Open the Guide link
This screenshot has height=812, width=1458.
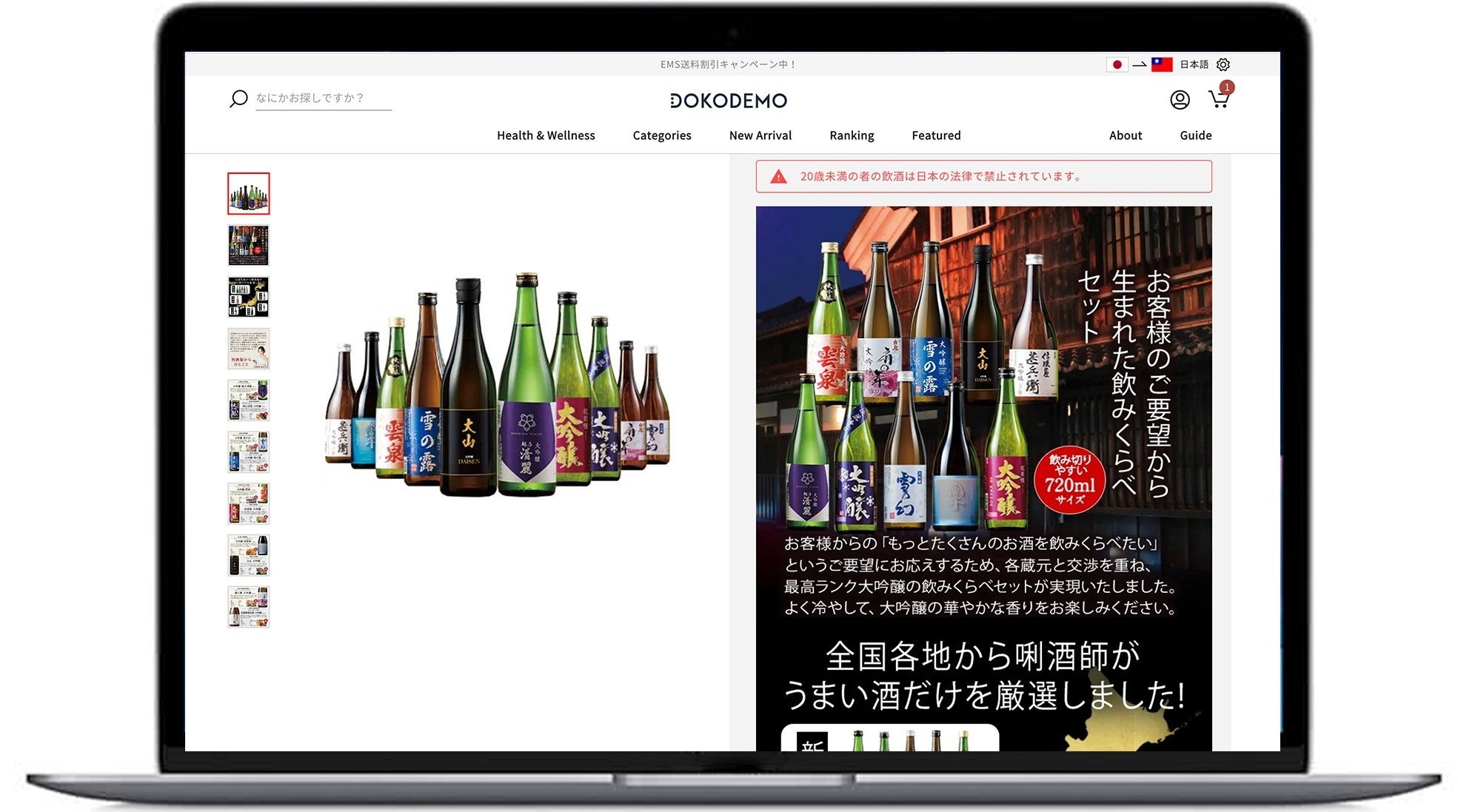(1195, 135)
